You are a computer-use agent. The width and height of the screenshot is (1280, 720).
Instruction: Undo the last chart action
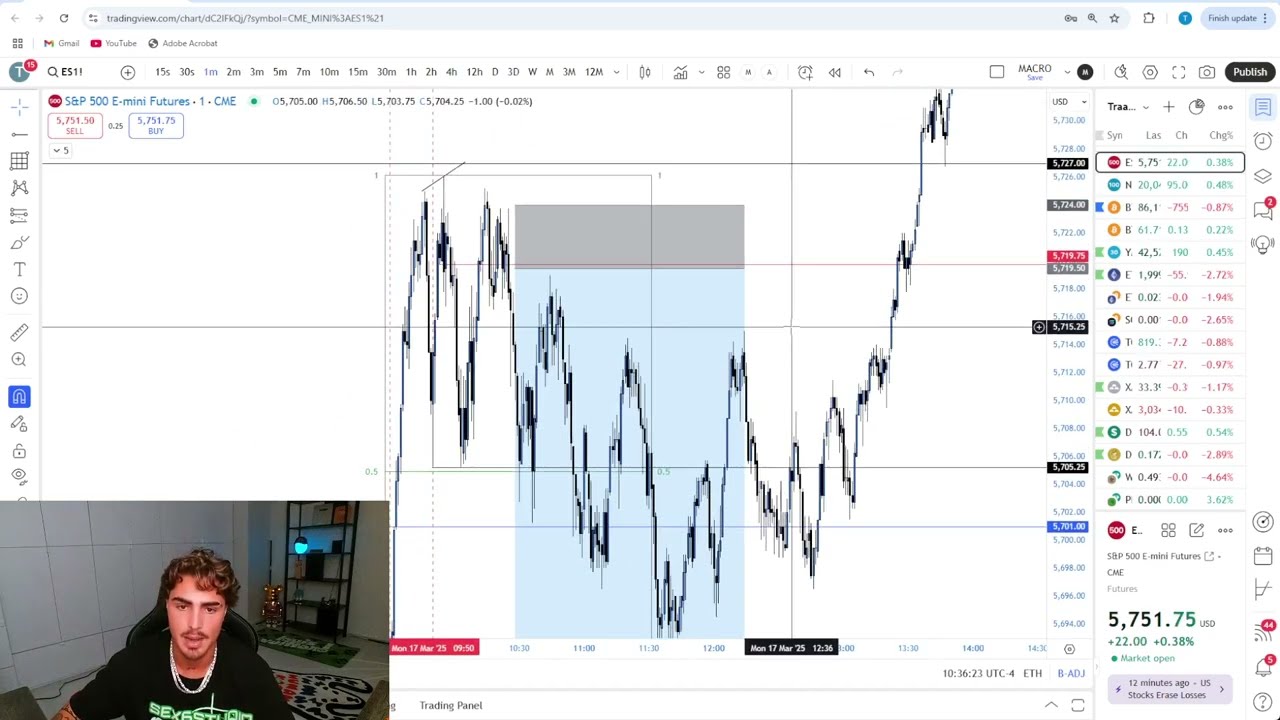click(869, 72)
